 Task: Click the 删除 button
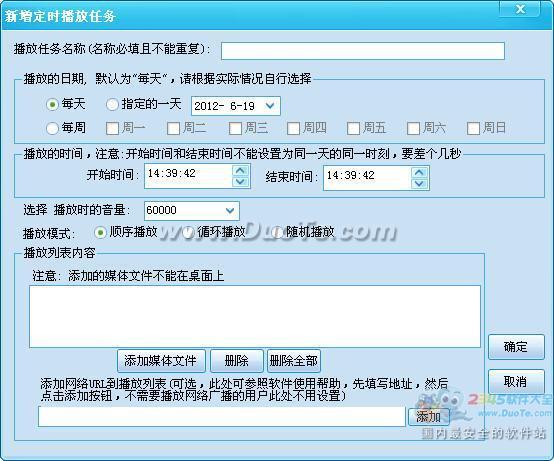point(237,361)
